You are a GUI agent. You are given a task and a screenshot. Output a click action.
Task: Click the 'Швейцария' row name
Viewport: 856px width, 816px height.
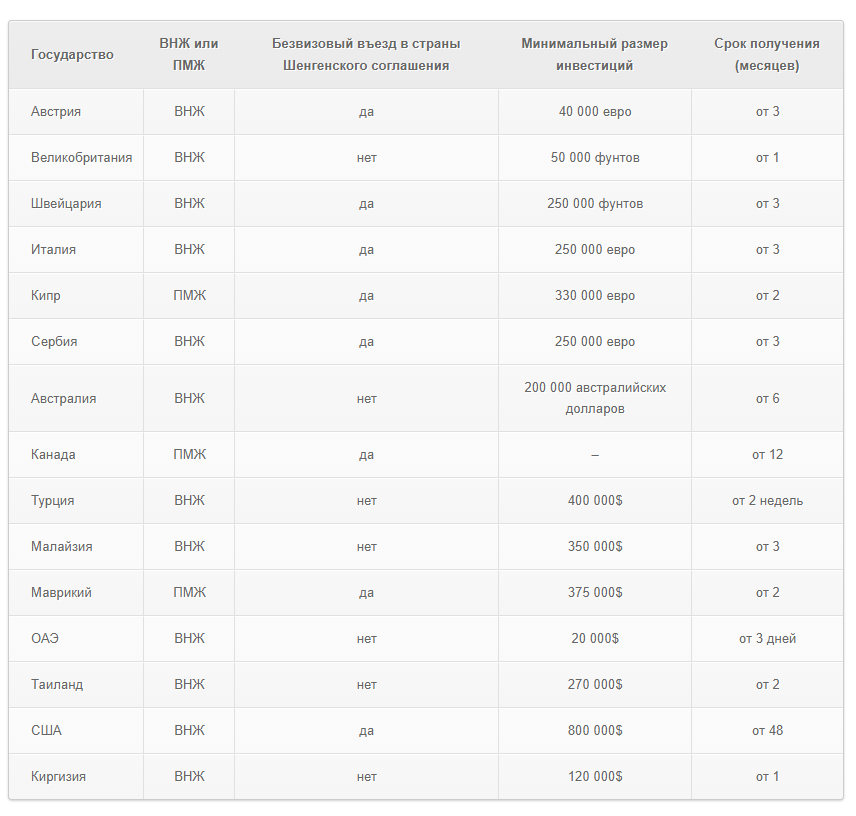tap(66, 204)
